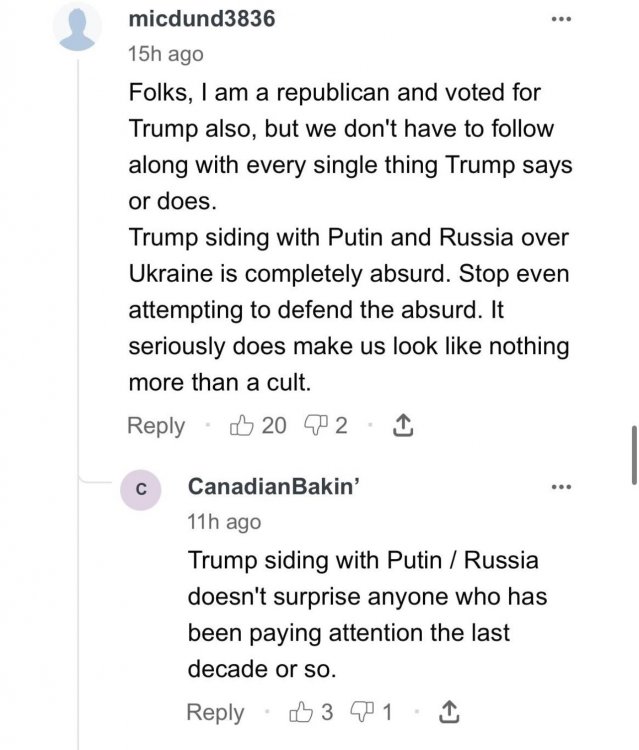Open micdund3836 username profile

coord(202,20)
